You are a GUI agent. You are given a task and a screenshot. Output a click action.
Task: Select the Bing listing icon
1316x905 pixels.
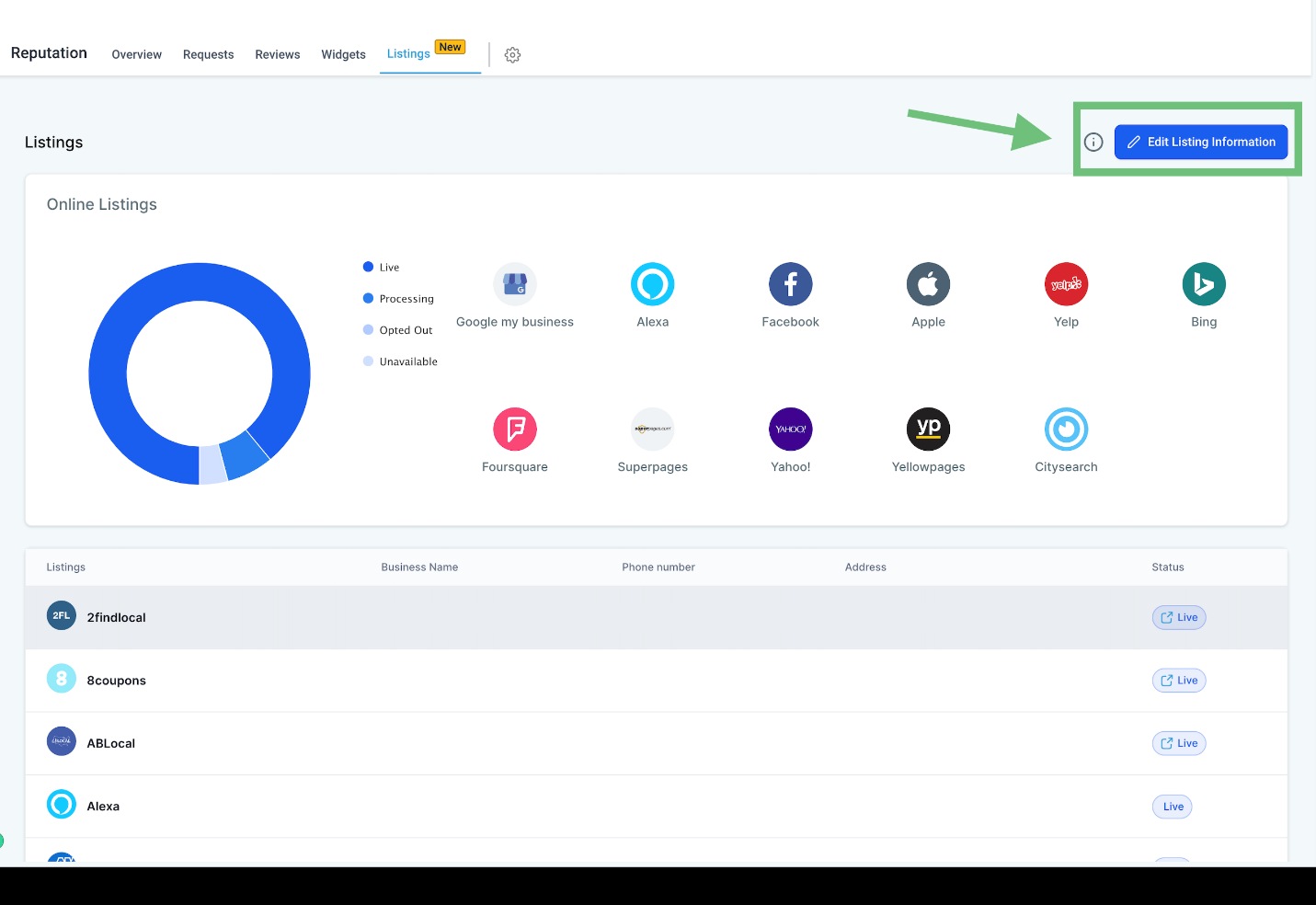click(x=1204, y=284)
